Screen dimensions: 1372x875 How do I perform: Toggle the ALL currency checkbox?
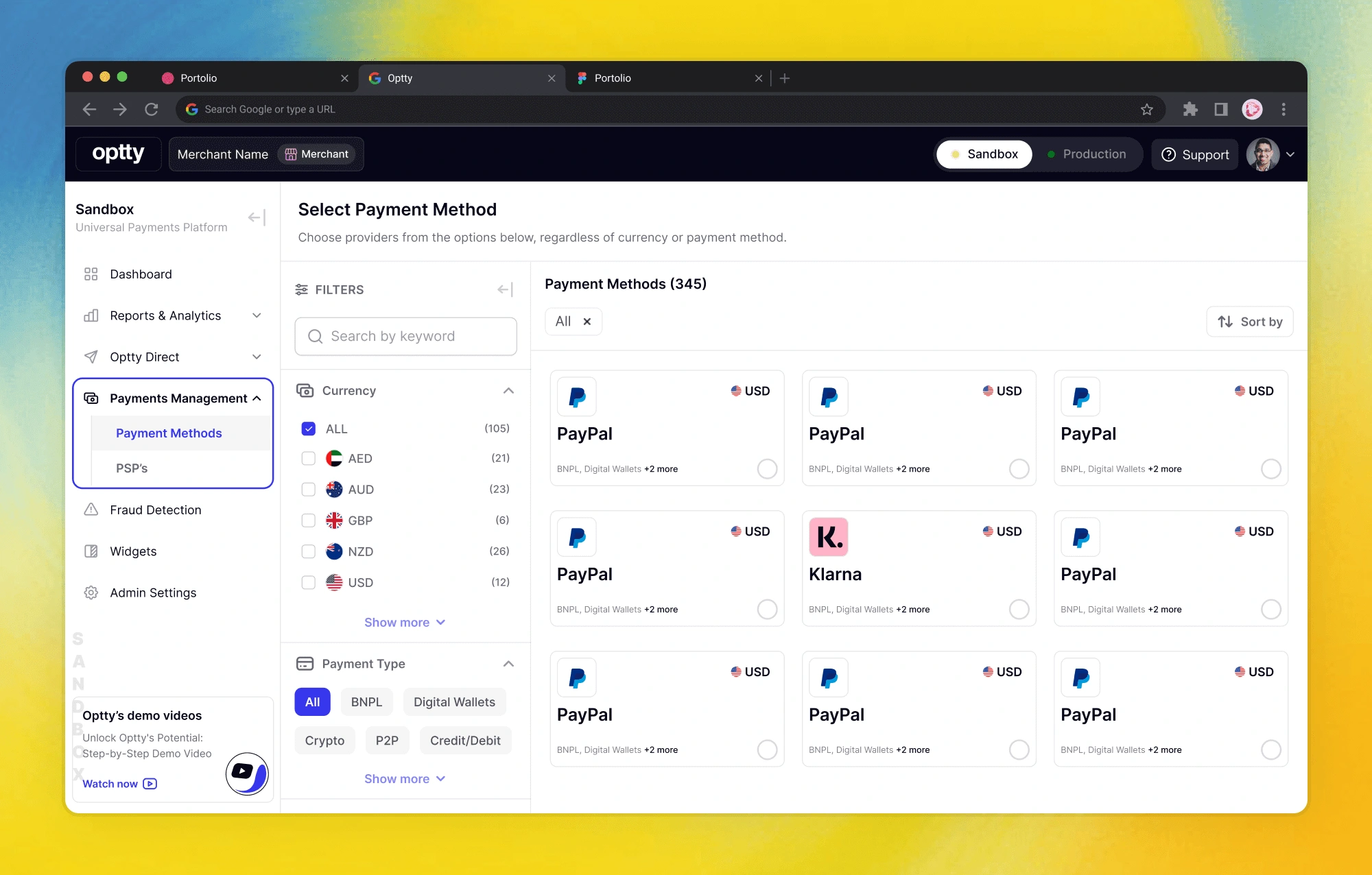[x=308, y=428]
